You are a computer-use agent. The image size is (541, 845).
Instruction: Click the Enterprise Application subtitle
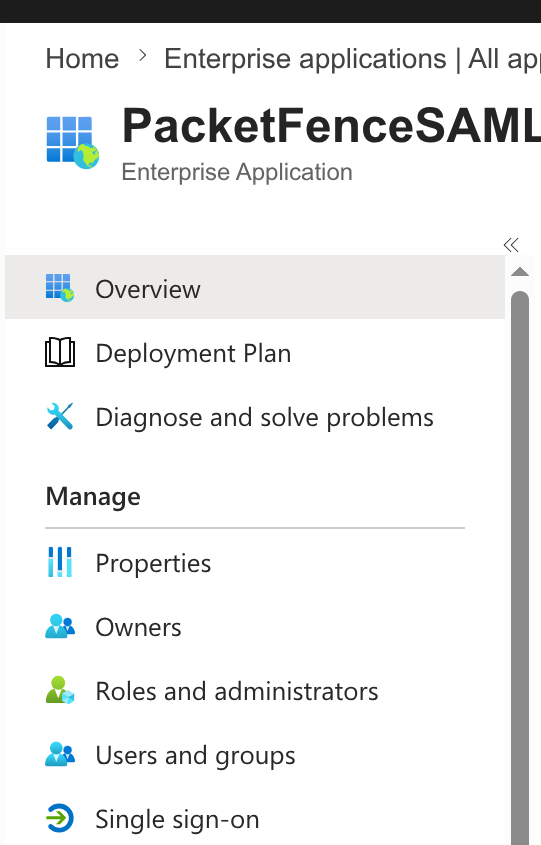(x=237, y=172)
